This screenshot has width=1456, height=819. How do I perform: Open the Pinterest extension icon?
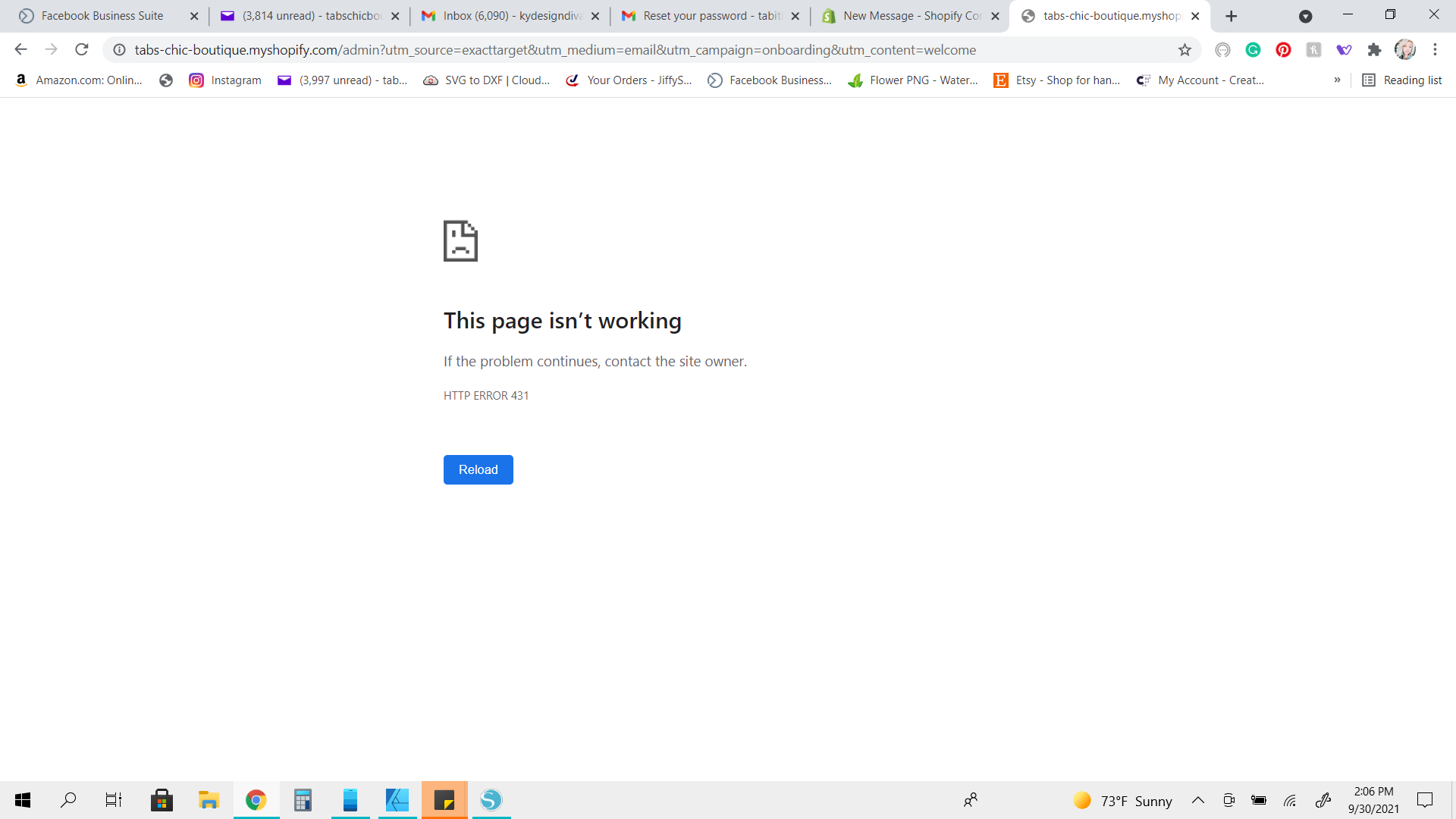(x=1283, y=50)
